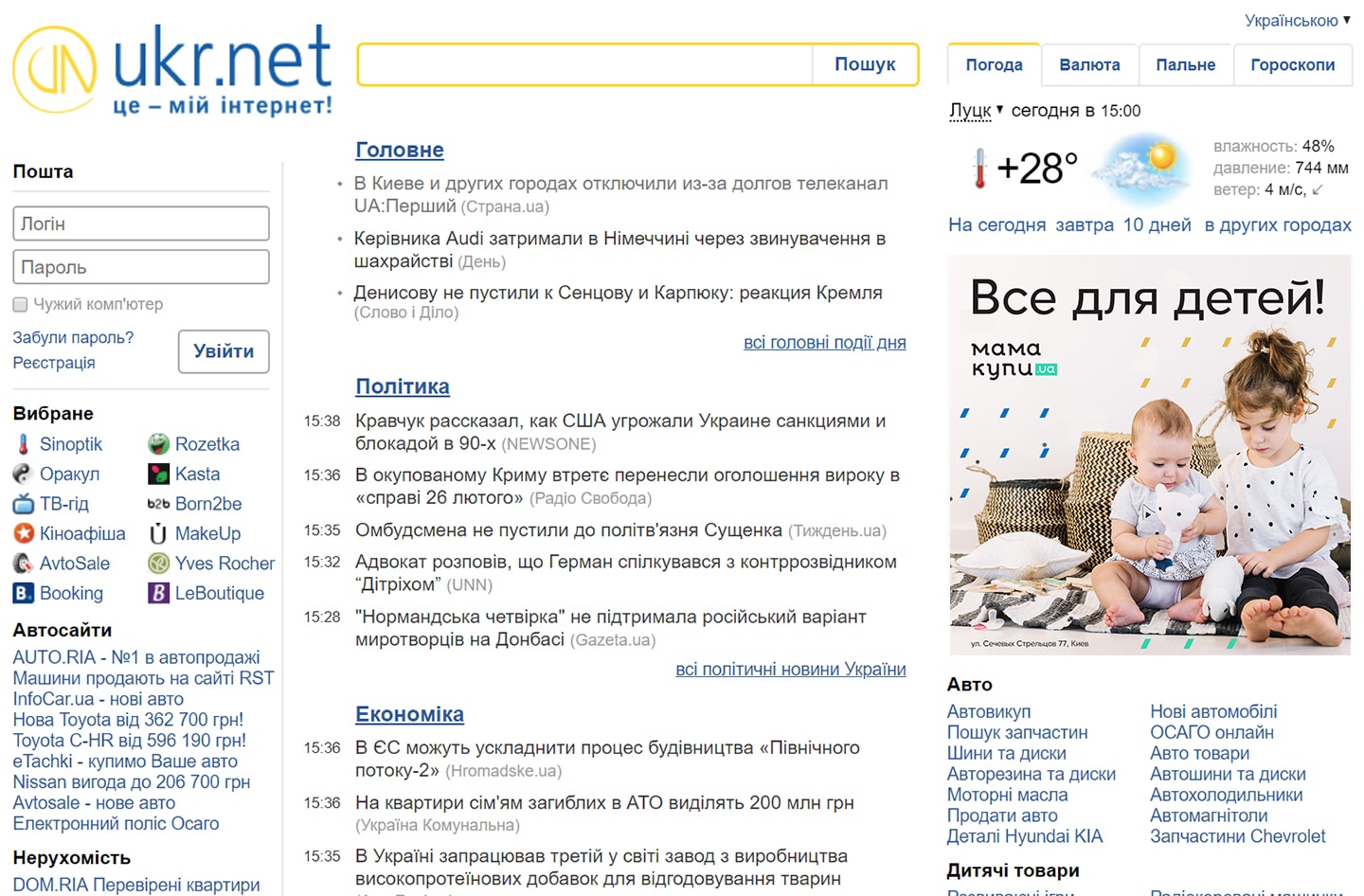Open 'DOM.RIA Перевірені квартири' link

tap(136, 885)
